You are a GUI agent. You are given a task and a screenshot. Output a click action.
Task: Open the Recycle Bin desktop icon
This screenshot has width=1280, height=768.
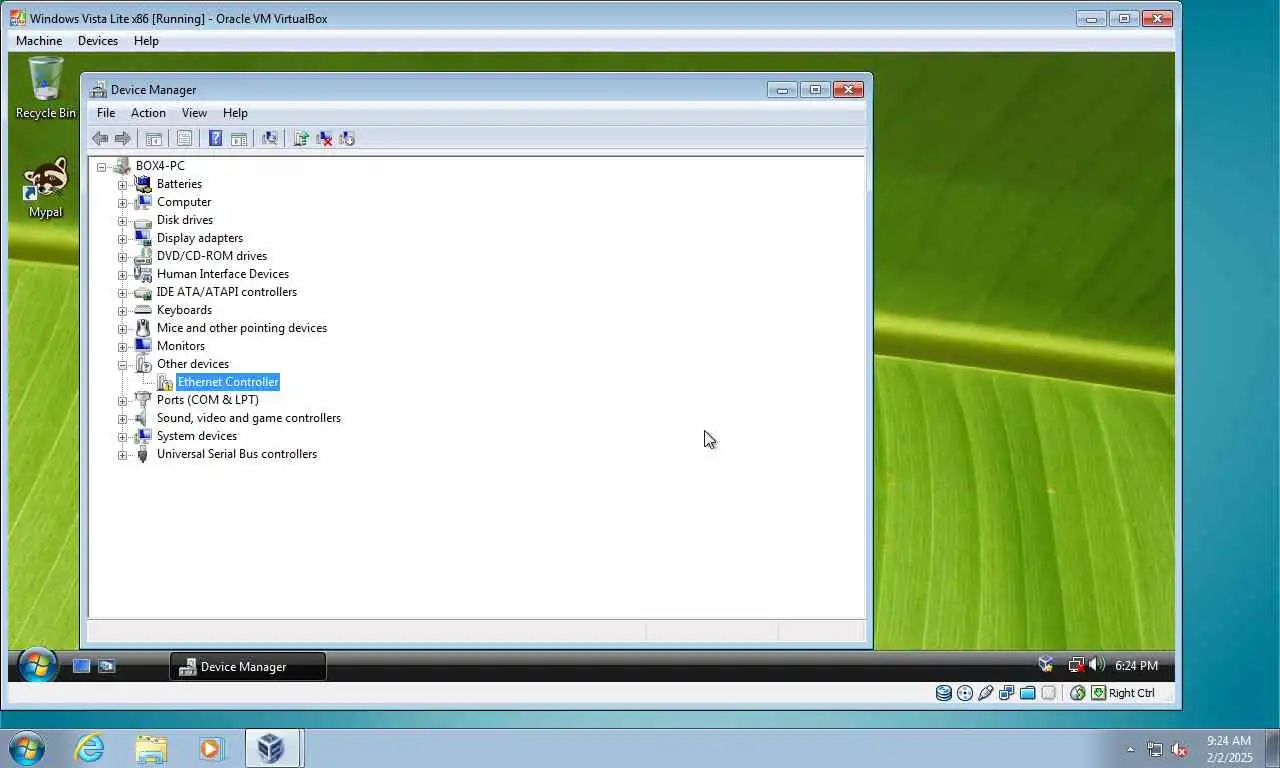pyautogui.click(x=45, y=88)
